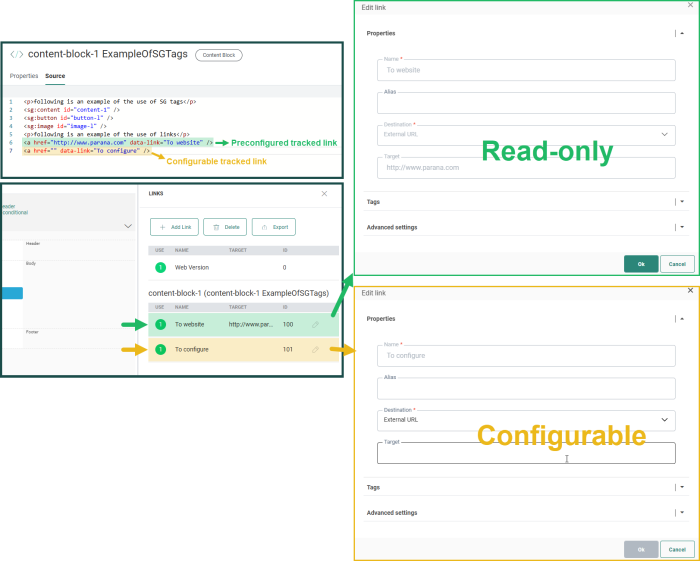Click the pencil edit icon for 'To website'
The height and width of the screenshot is (561, 700).
point(315,324)
